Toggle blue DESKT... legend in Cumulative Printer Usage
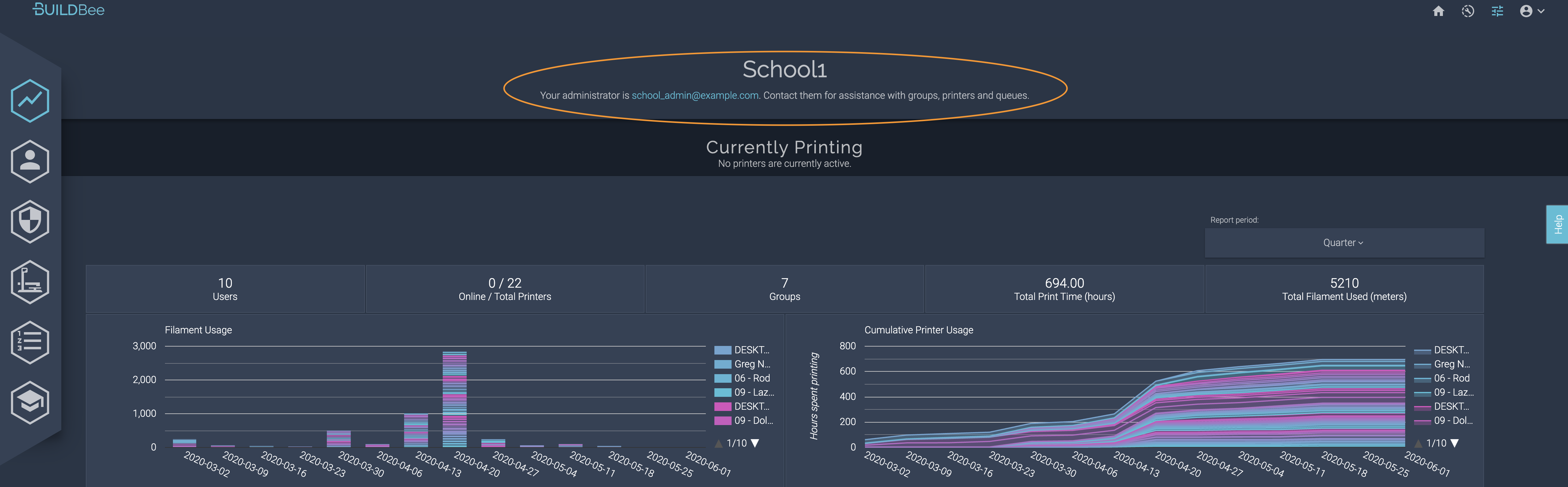 tap(1441, 350)
